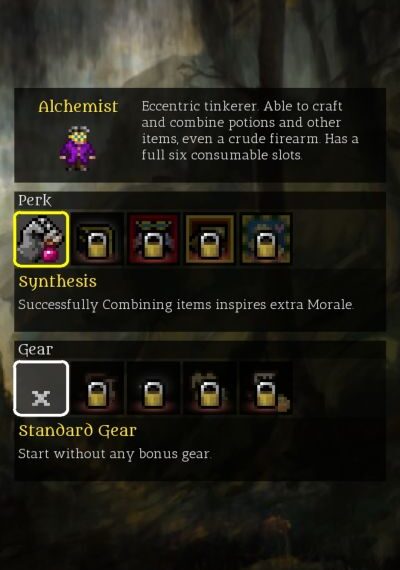Click the Alchemist character sprite

[x=78, y=149]
